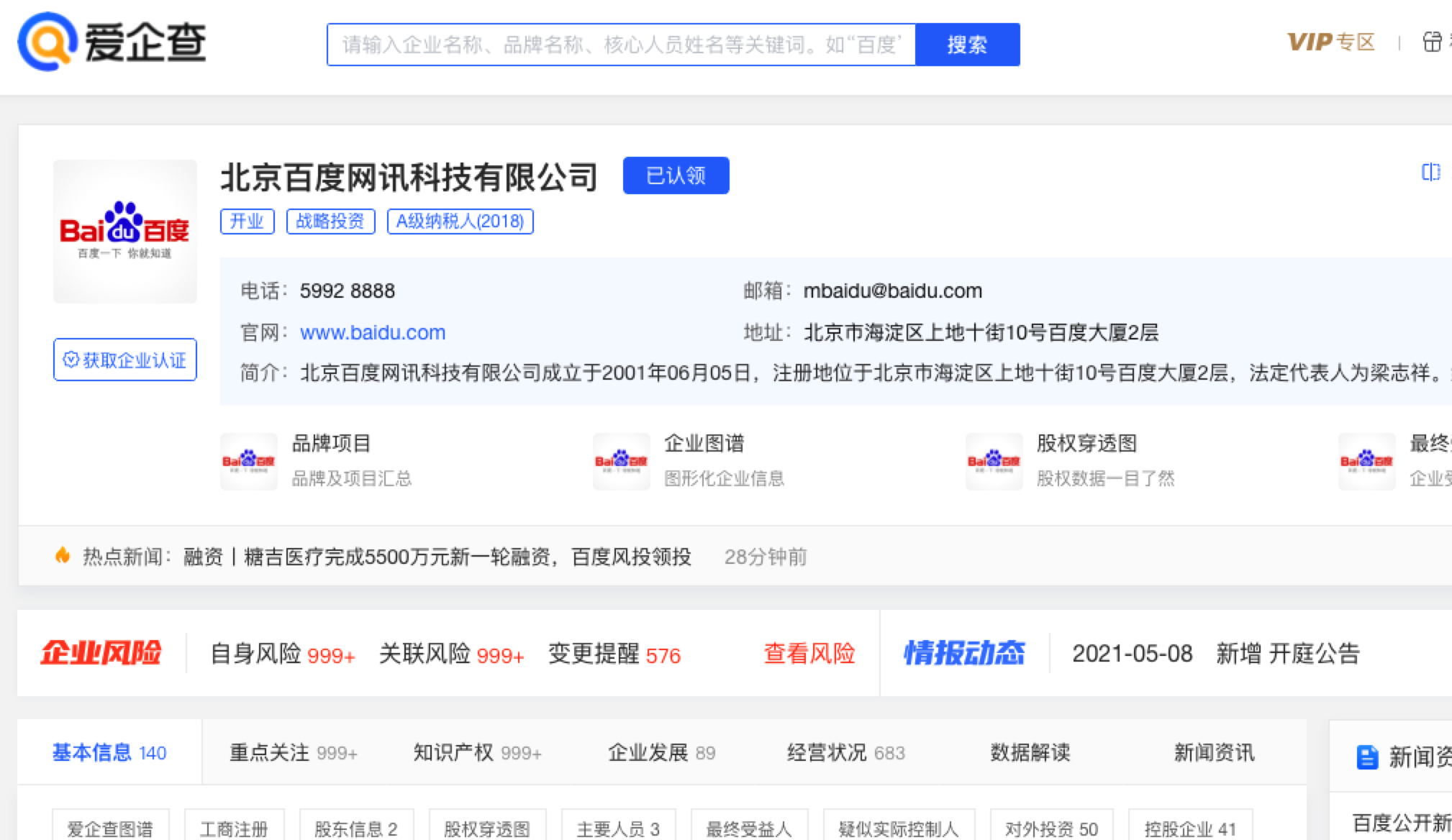Screen dimensions: 1452x840
Task: Click the company search input field
Action: coord(621,45)
